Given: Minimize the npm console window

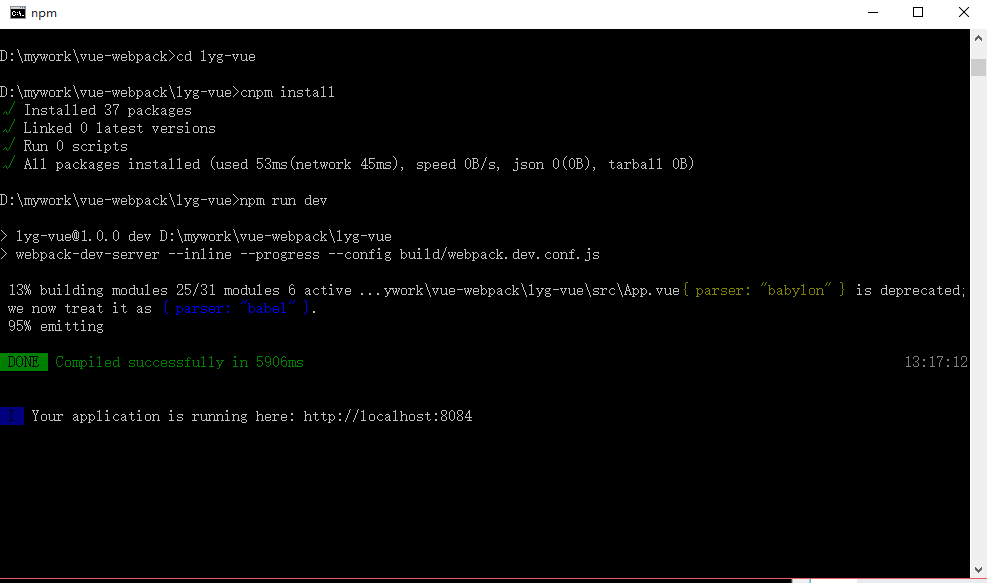Looking at the screenshot, I should pyautogui.click(x=872, y=13).
